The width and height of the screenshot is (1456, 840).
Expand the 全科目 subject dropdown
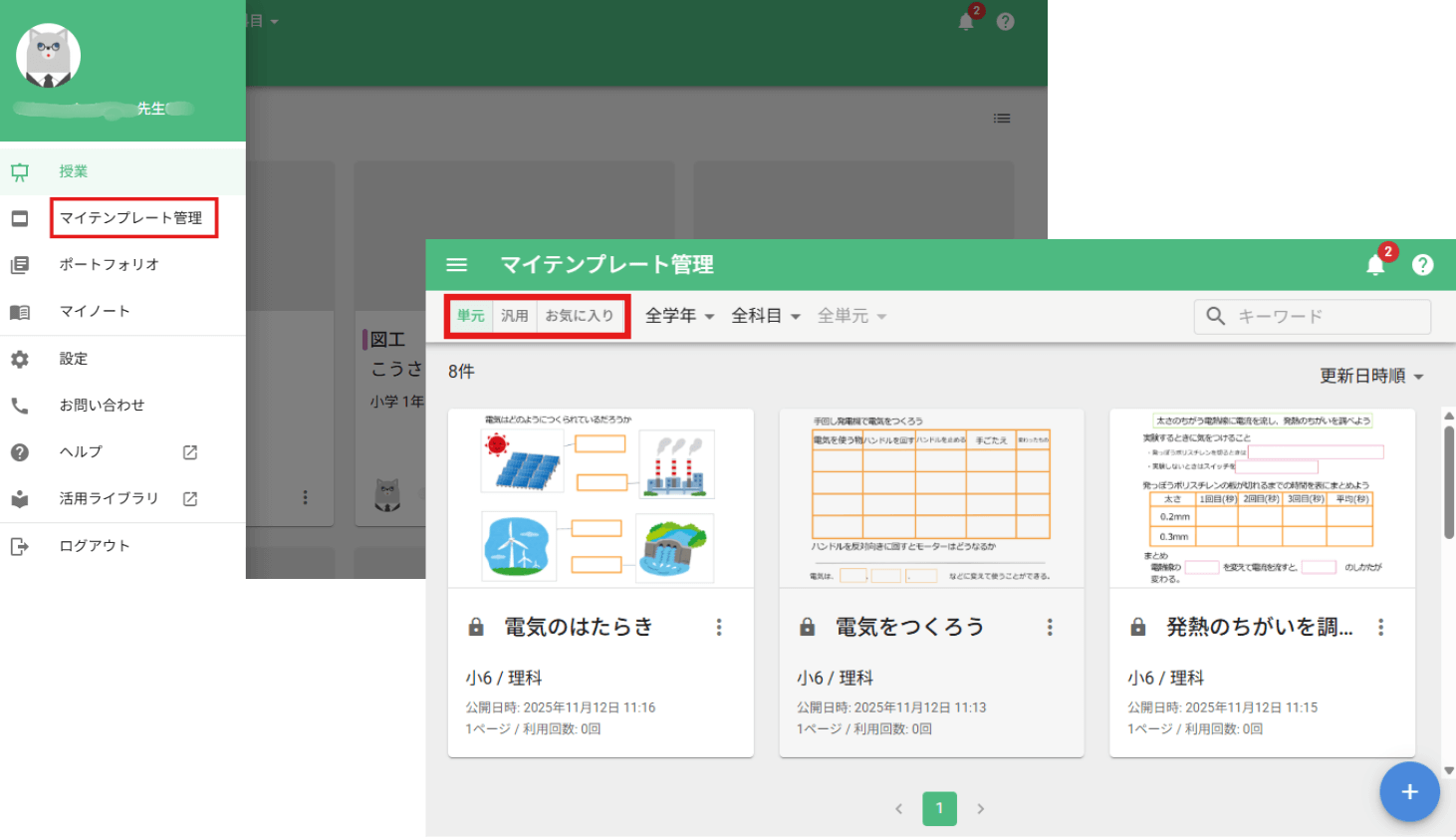pos(766,316)
